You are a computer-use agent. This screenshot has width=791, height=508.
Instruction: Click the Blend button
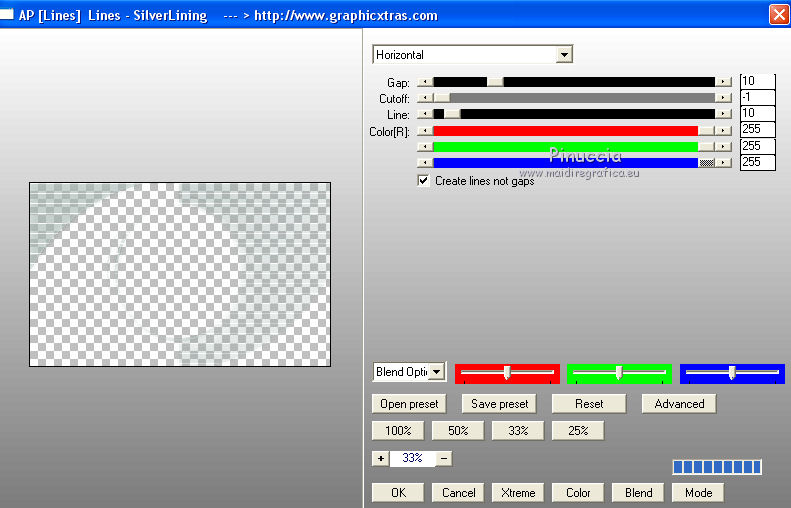(638, 492)
